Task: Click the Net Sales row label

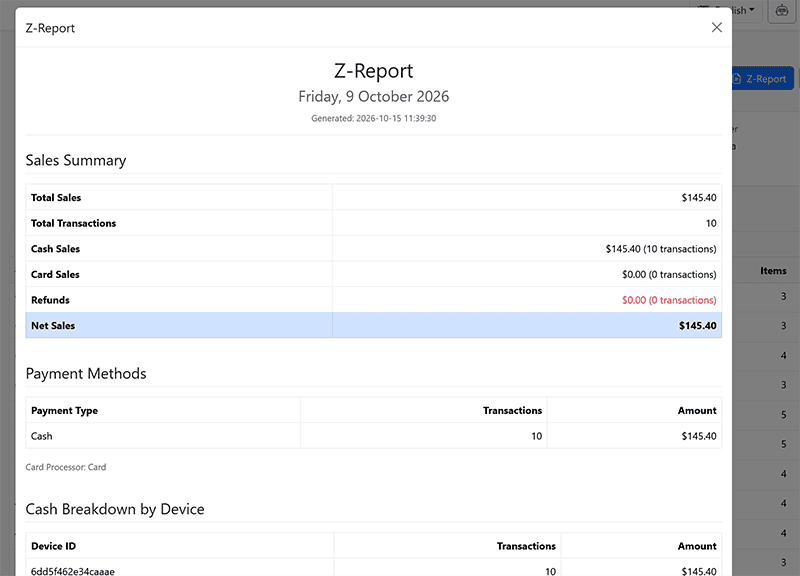Action: tap(53, 325)
